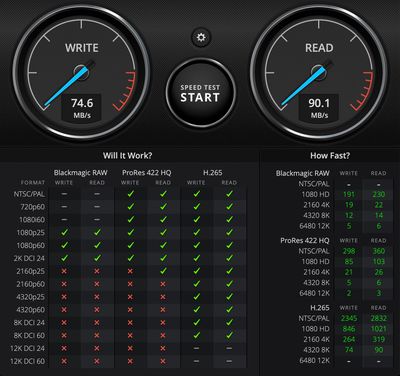This screenshot has width=400, height=376.
Task: Click H.265 write dash for 12K DCI 24
Action: 196,348
